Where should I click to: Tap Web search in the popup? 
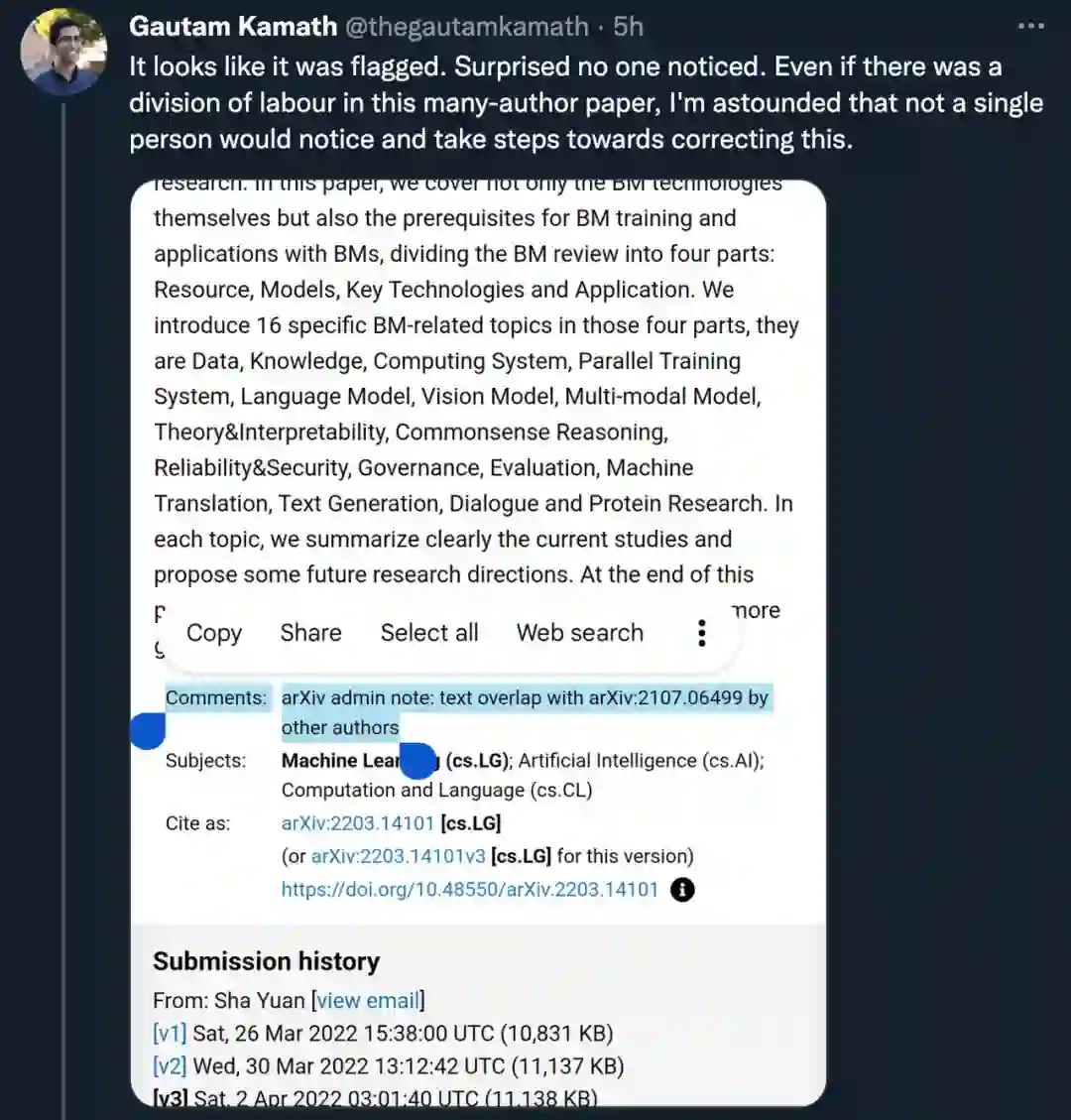point(580,633)
